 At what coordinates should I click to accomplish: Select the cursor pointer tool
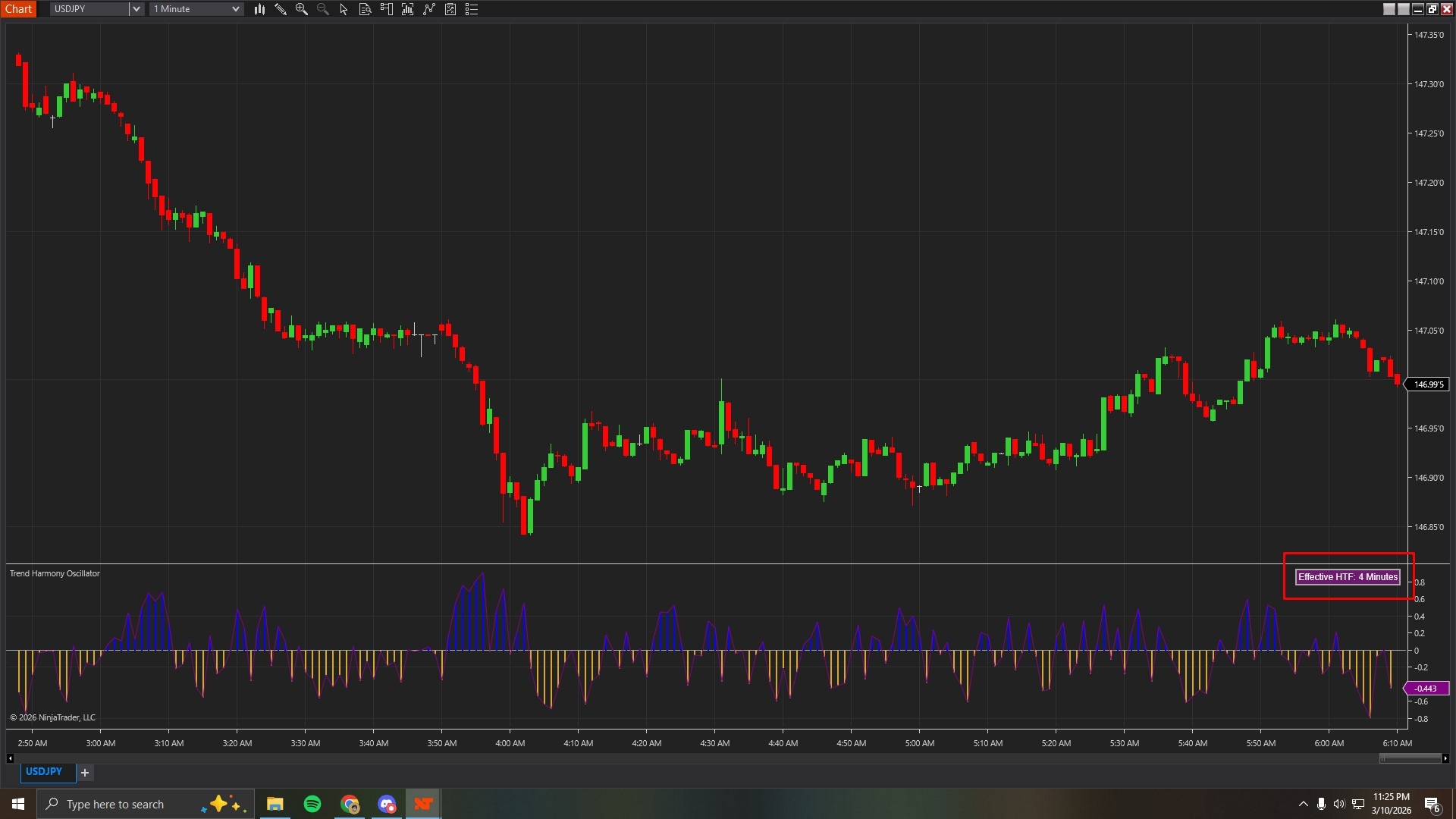[344, 9]
